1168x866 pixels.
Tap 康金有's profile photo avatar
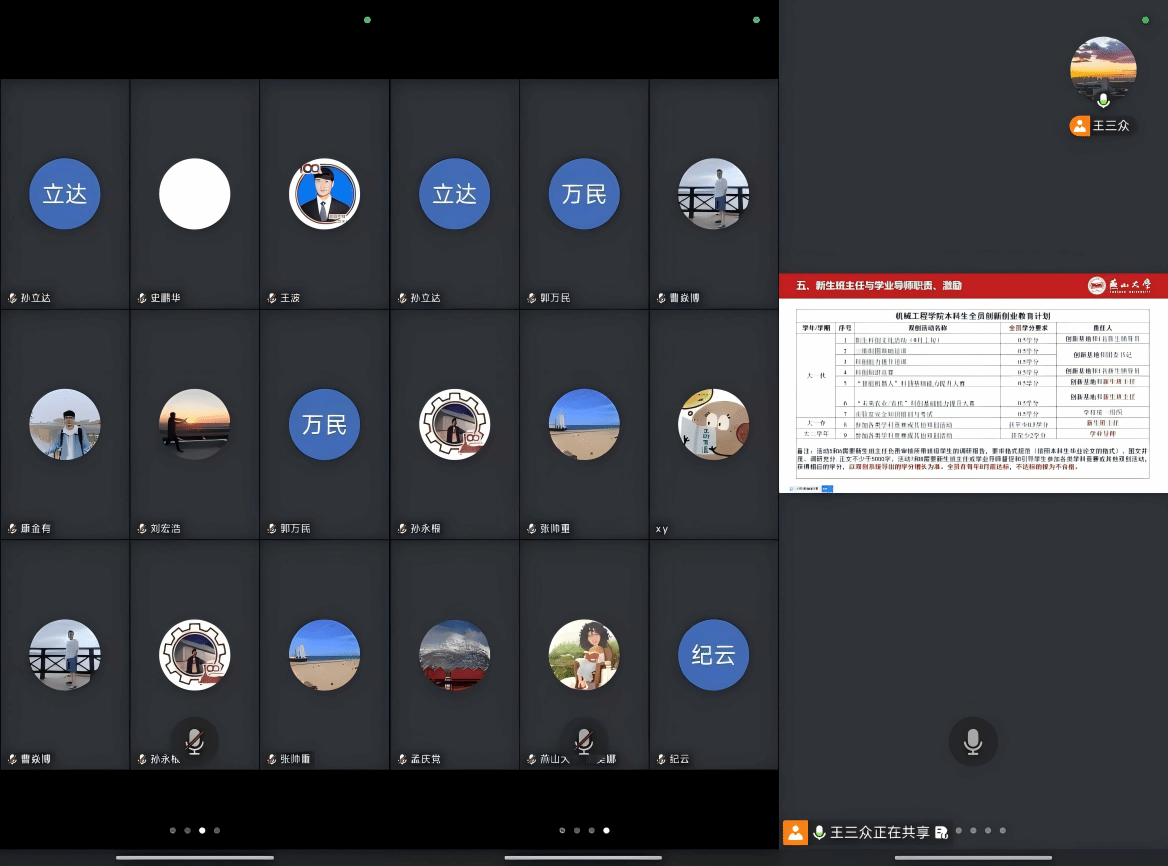click(65, 424)
